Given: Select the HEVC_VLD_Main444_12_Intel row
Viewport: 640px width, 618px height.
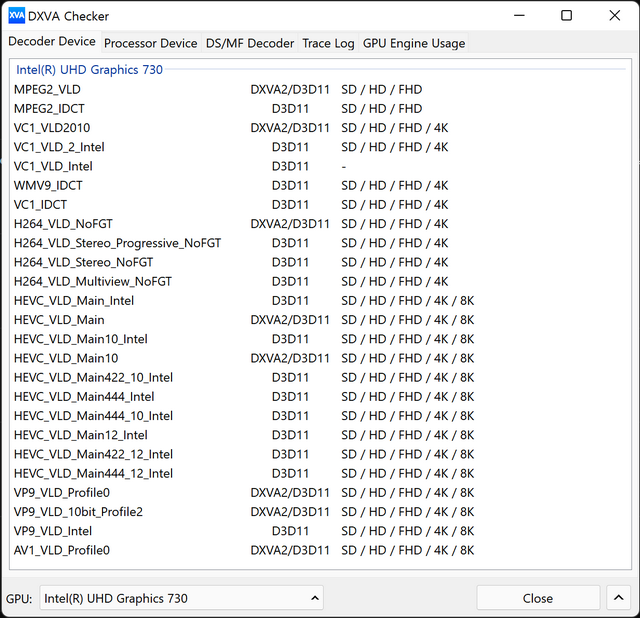Looking at the screenshot, I should 320,473.
